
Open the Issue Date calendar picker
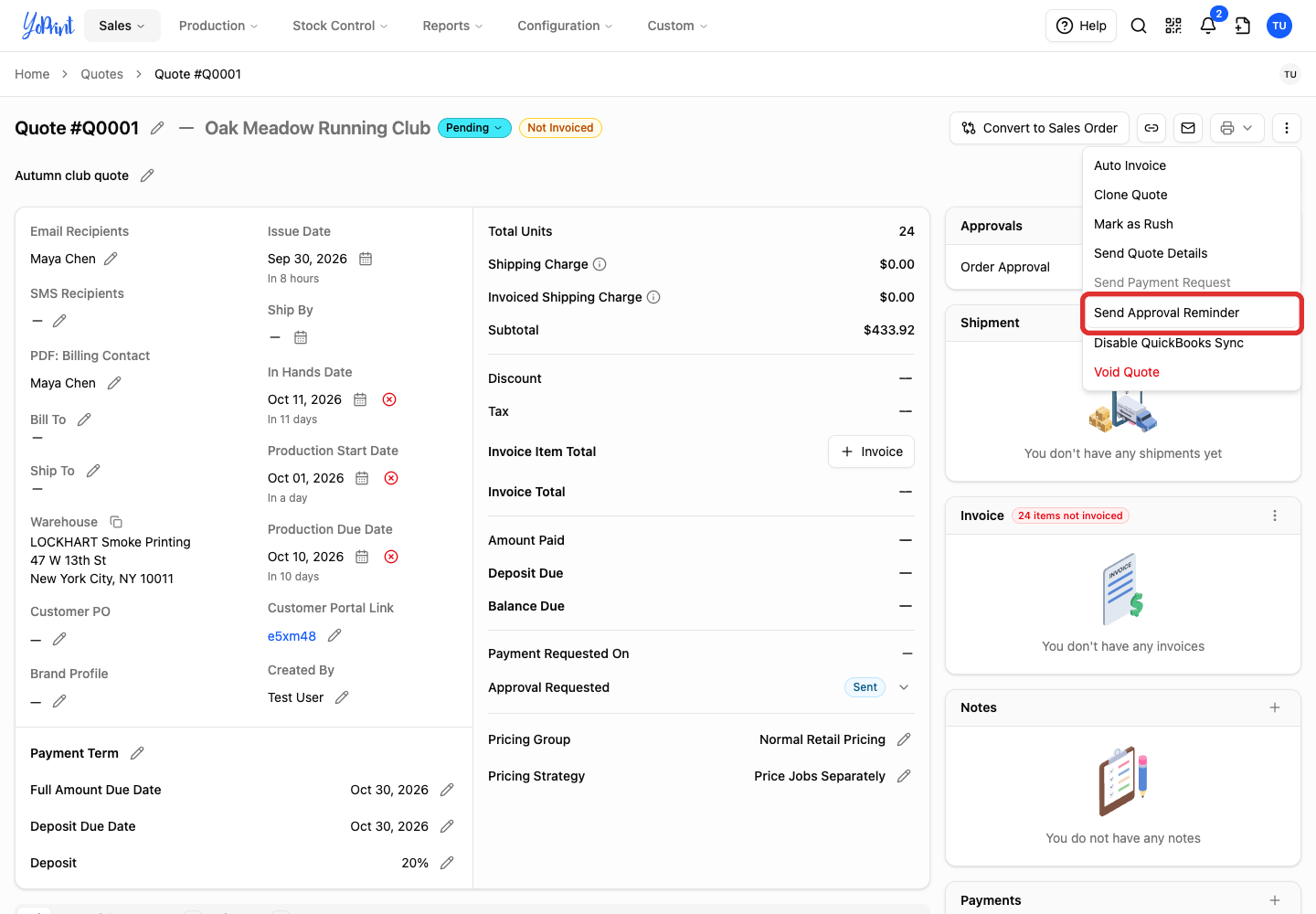coord(366,259)
